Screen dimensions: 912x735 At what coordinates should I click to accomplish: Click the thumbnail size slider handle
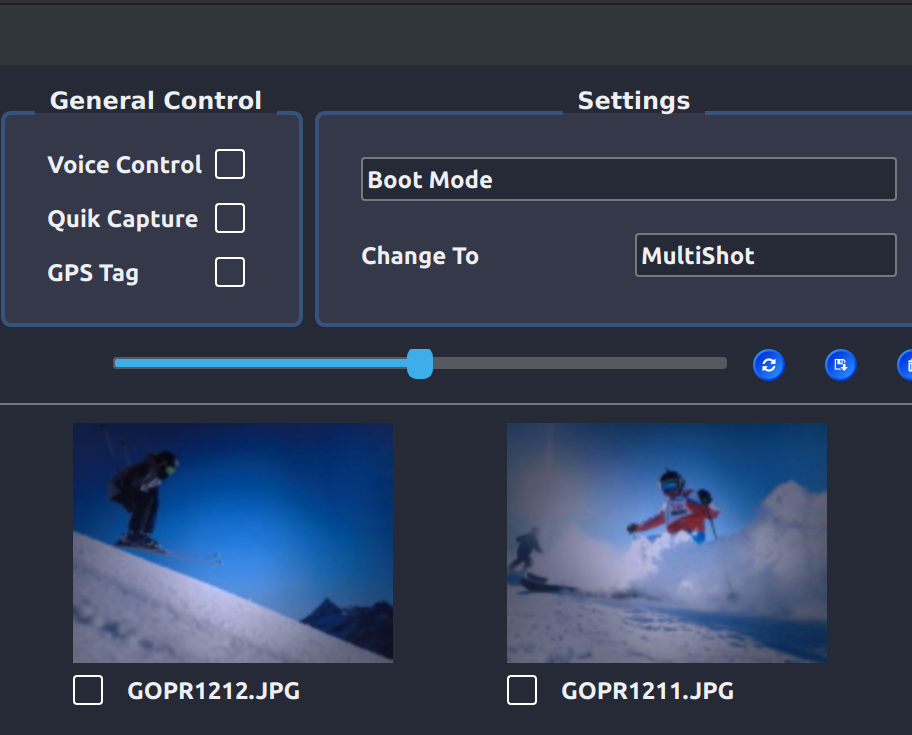pos(420,364)
